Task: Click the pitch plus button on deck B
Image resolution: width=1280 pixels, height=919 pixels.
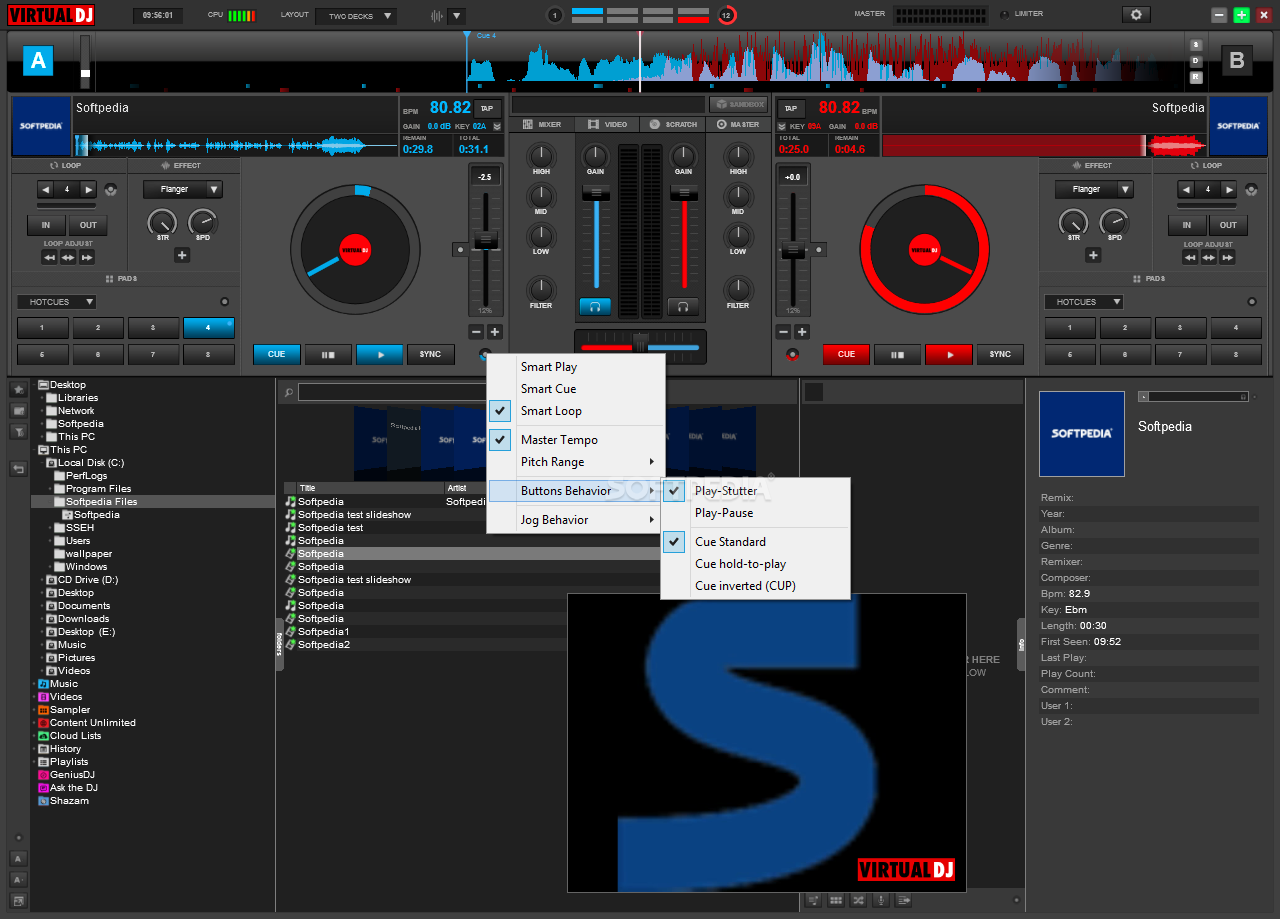Action: 802,332
